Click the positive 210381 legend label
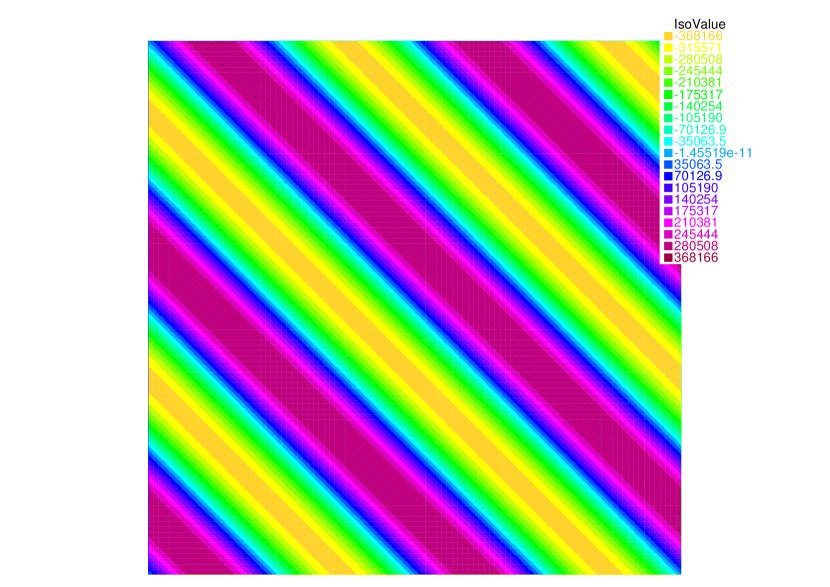Viewport: 830px width, 587px height. 696,223
